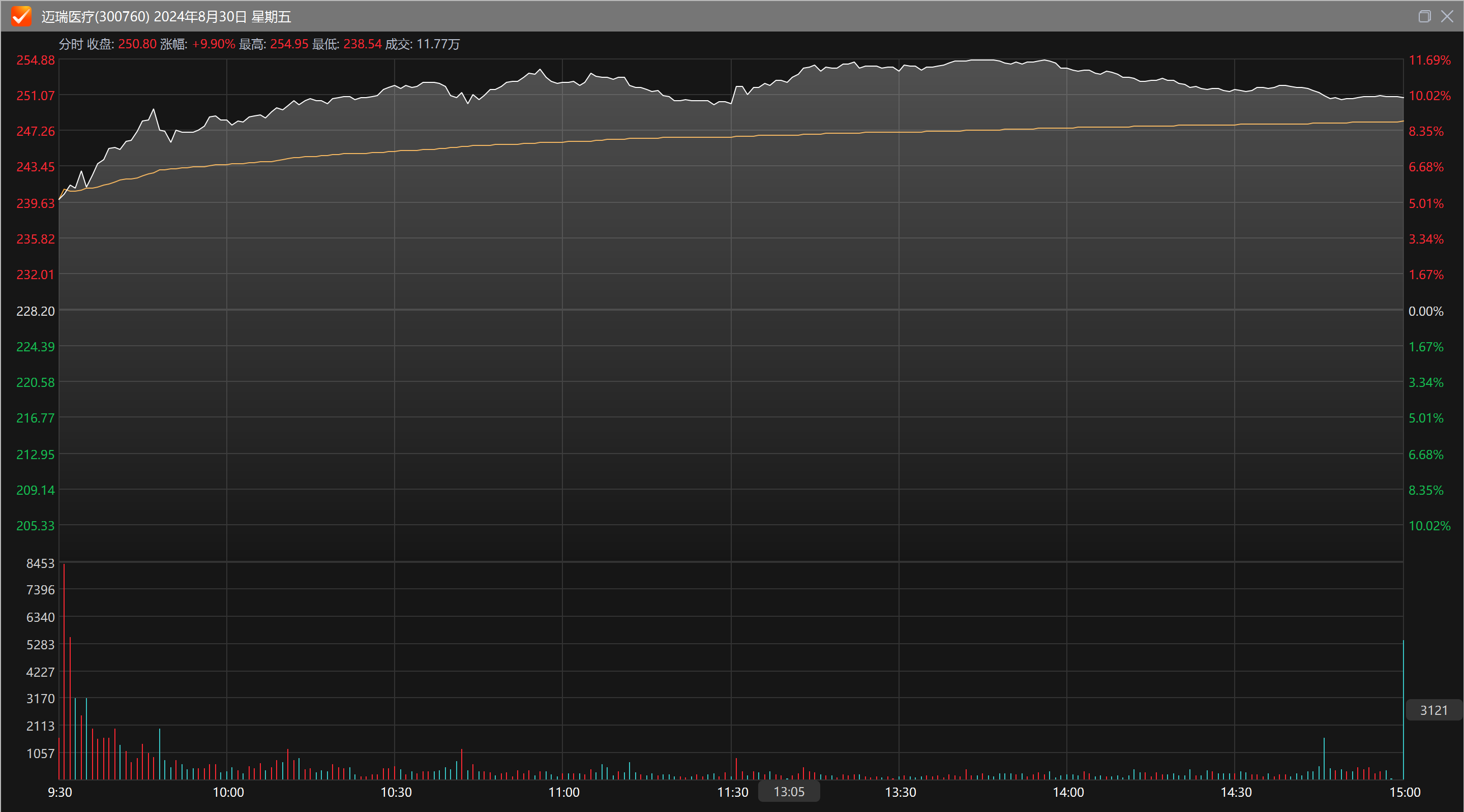Click the 迈瑞医疗(300760) title text

95,16
